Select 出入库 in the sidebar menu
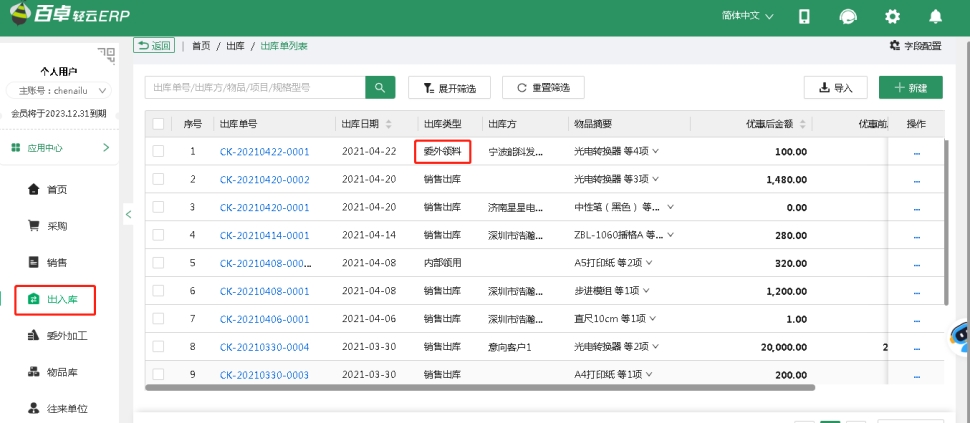Viewport: 970px width, 423px height. pos(62,299)
